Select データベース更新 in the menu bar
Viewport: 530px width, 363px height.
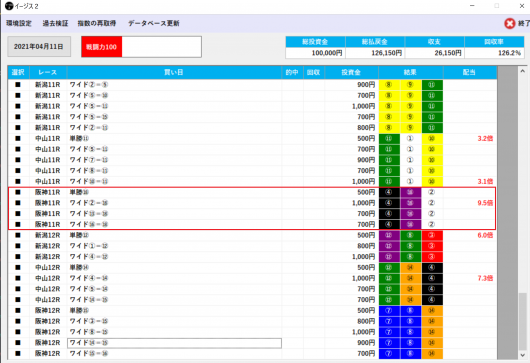click(x=154, y=23)
